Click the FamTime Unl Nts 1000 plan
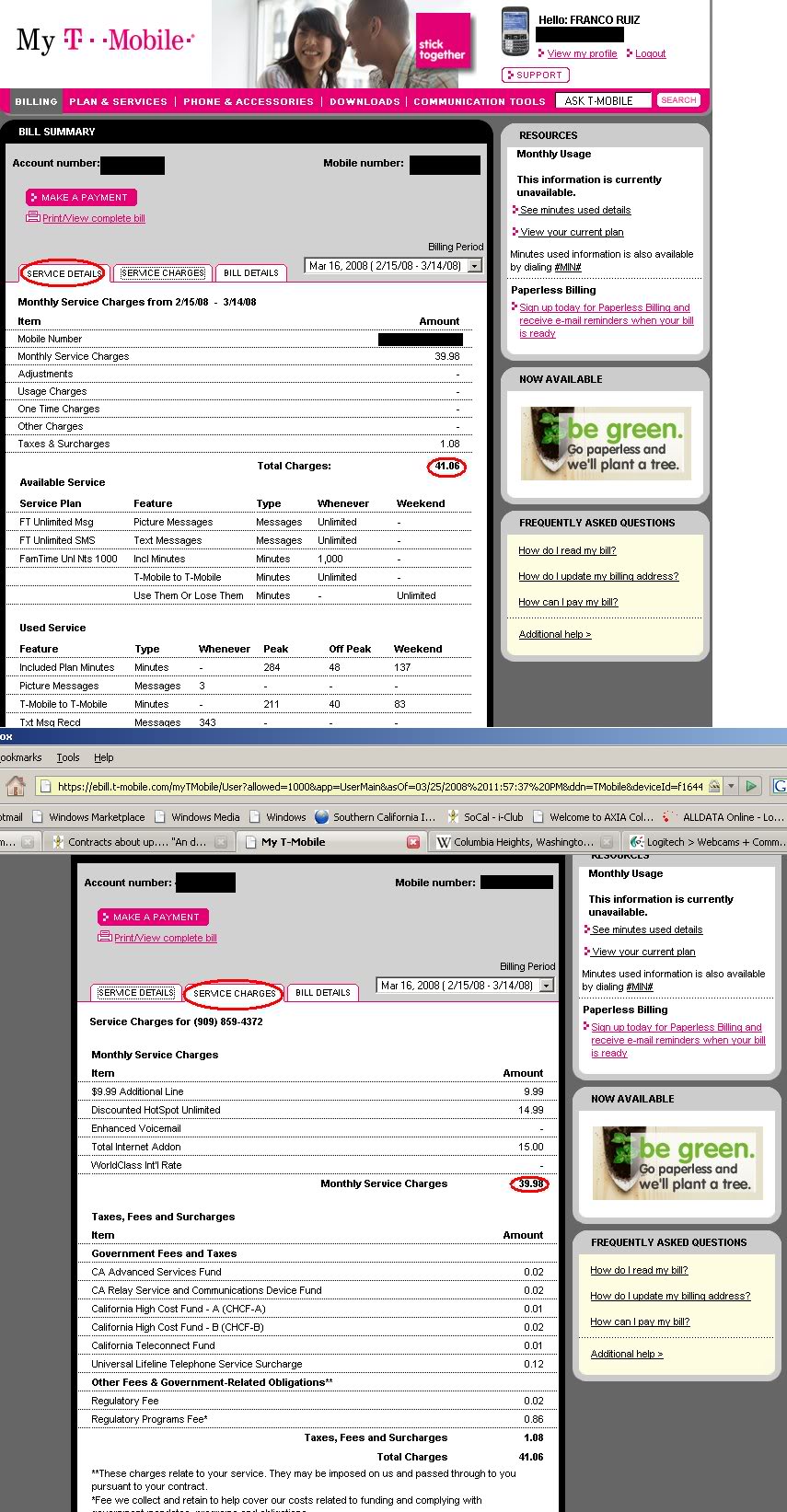 68,559
